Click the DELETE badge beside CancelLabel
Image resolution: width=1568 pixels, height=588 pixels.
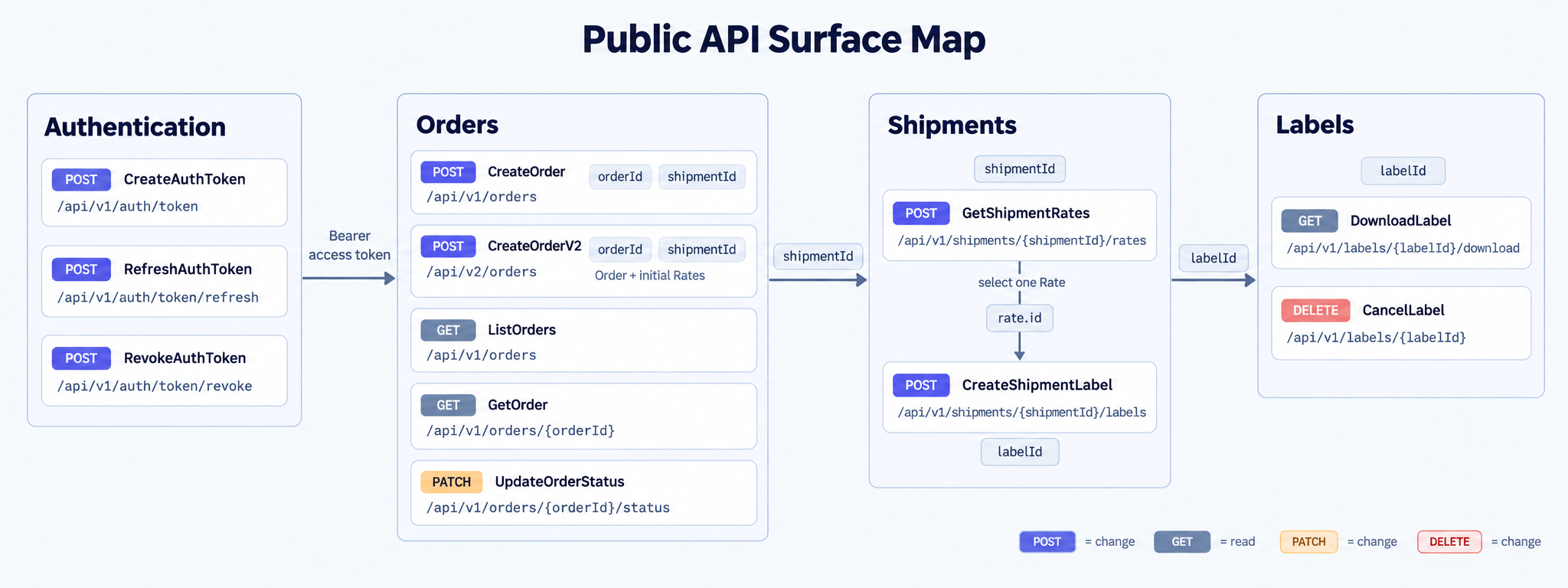(1316, 310)
